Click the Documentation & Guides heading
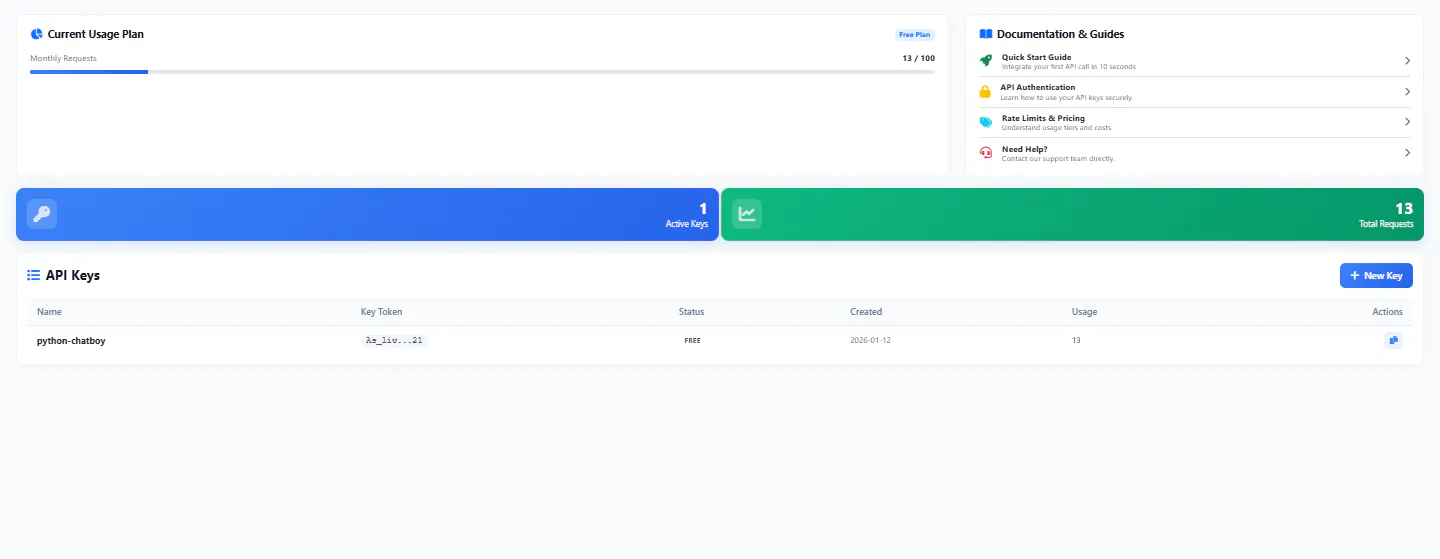The image size is (1440, 559). click(x=1060, y=34)
